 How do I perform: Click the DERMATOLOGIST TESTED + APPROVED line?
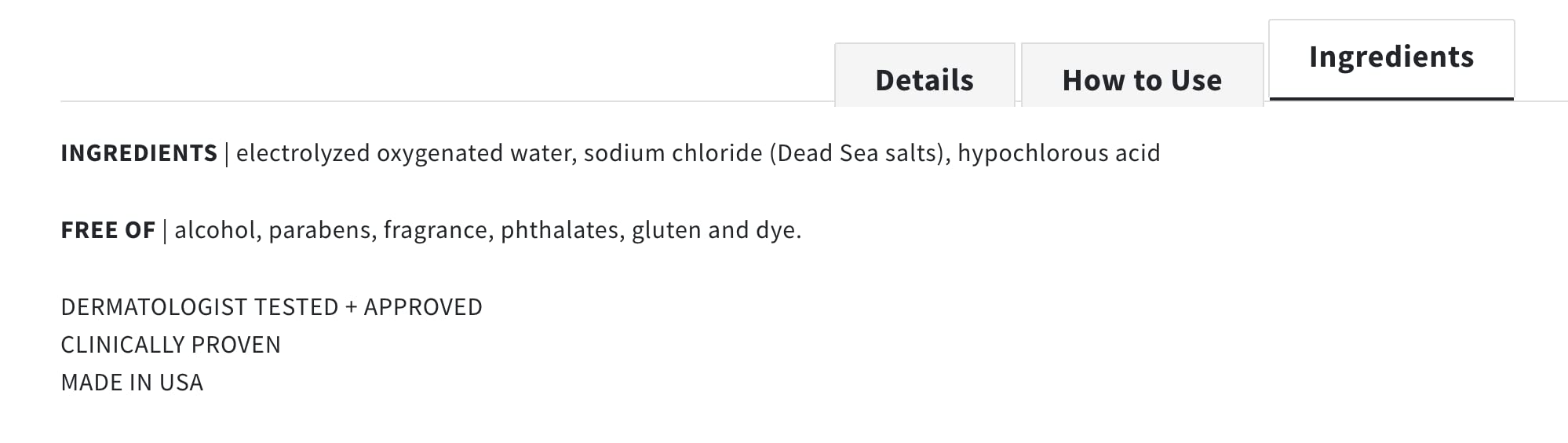click(x=272, y=307)
